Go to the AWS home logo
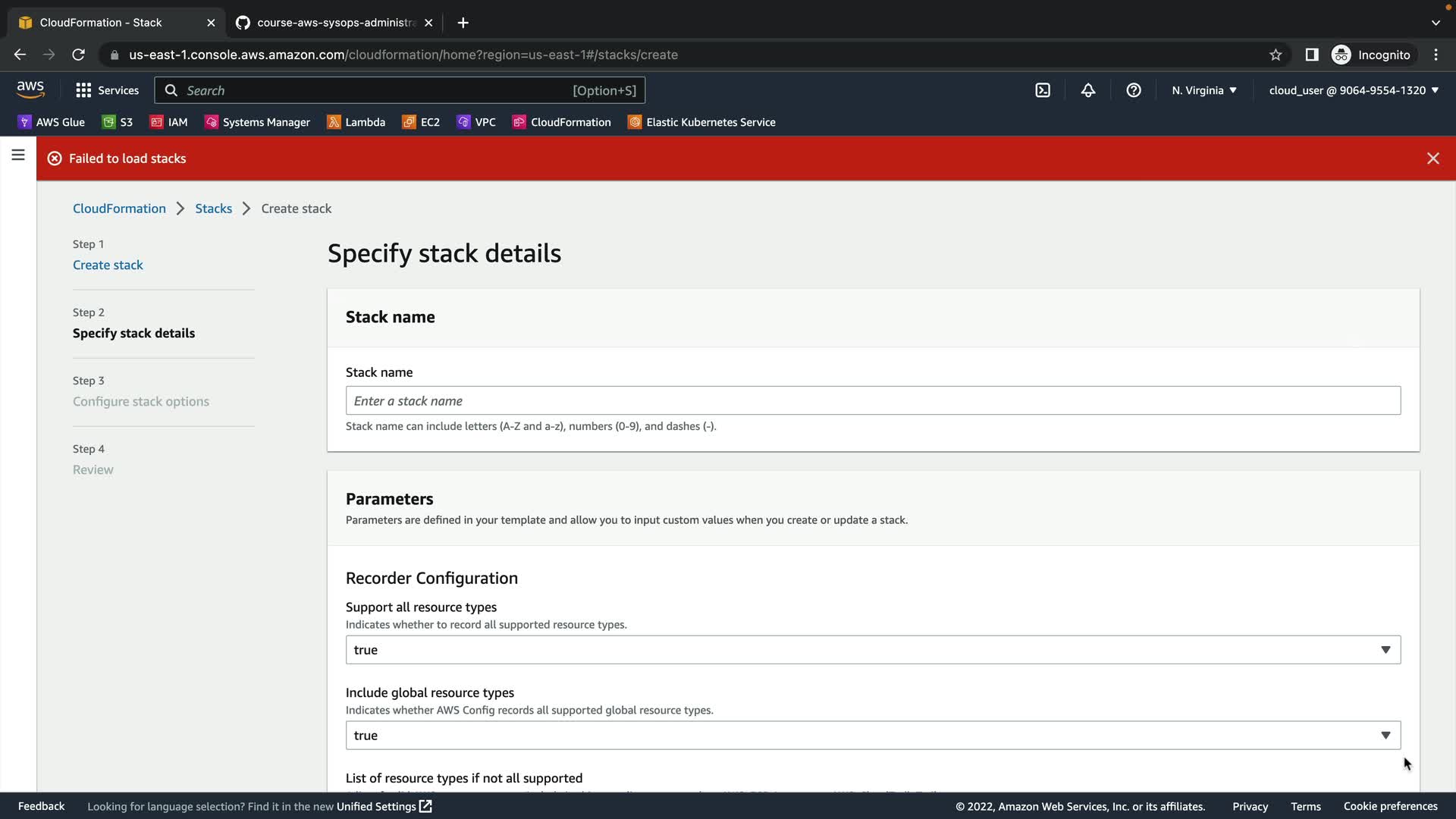 pyautogui.click(x=30, y=89)
